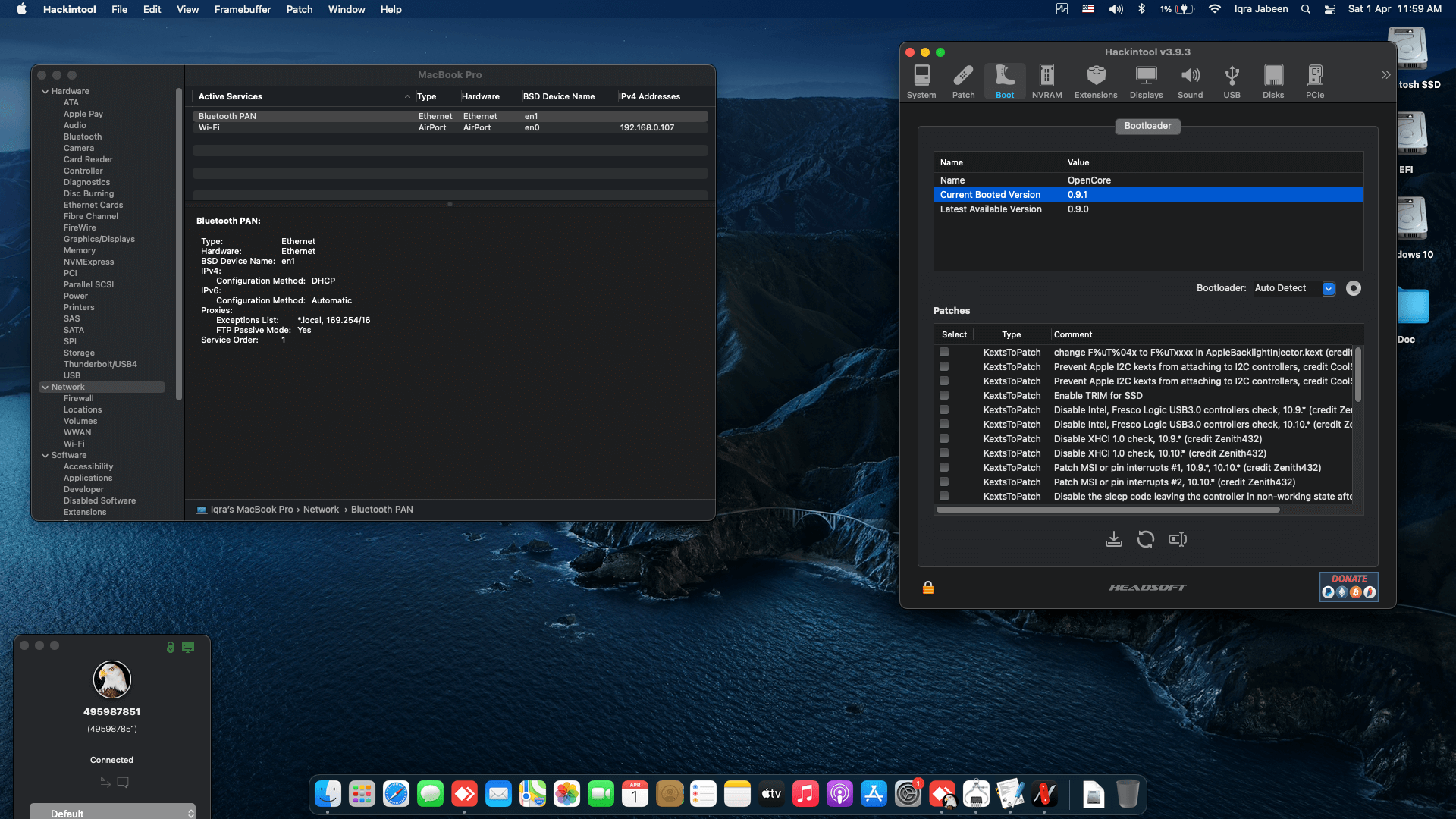
Task: Click the download bootloader icon
Action: click(1113, 538)
